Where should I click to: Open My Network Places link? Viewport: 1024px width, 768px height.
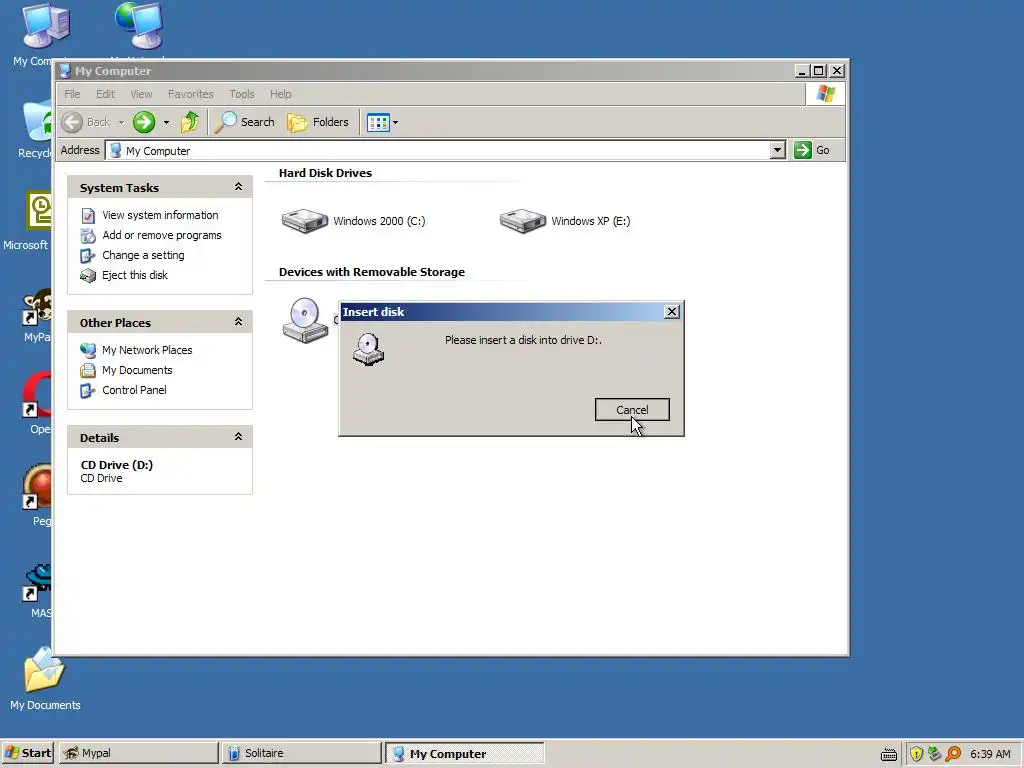147,350
